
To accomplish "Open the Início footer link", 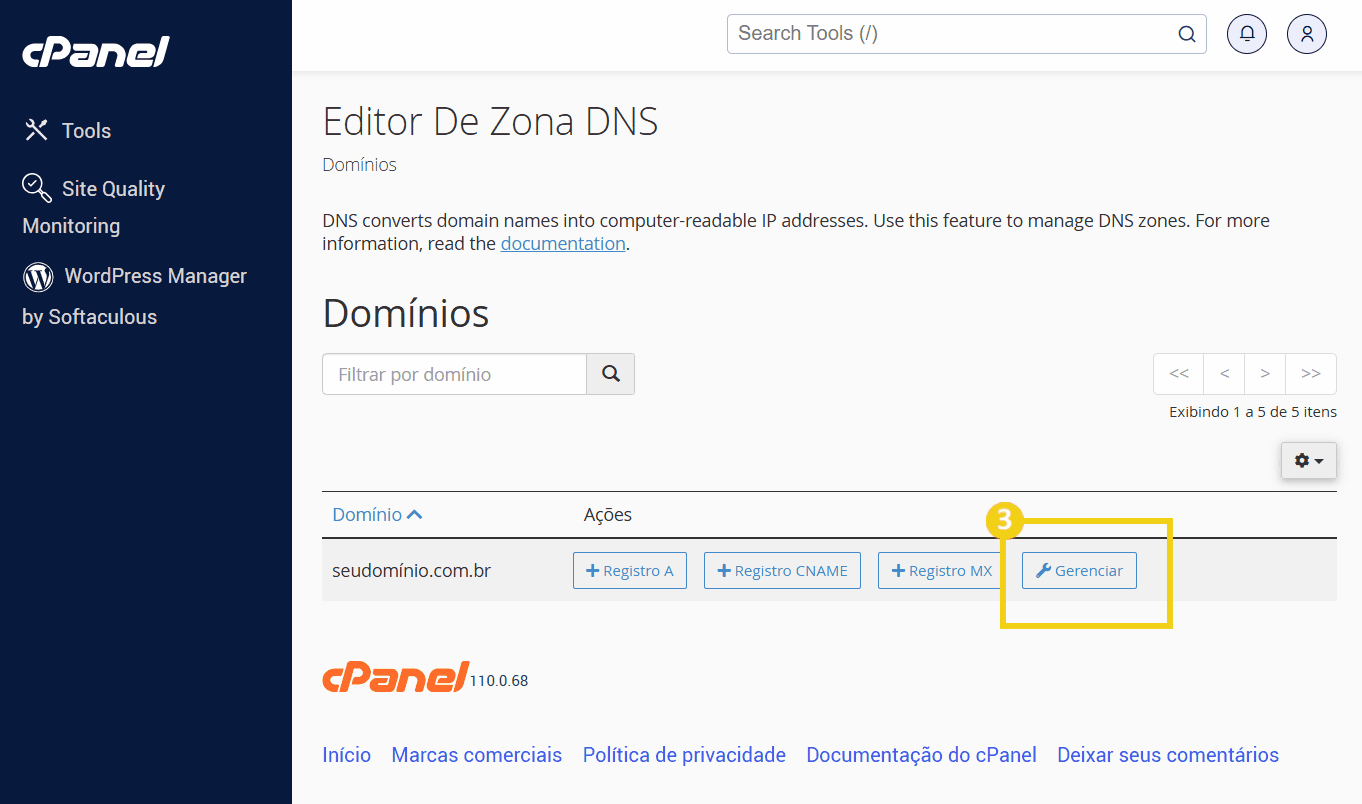I will pyautogui.click(x=346, y=755).
